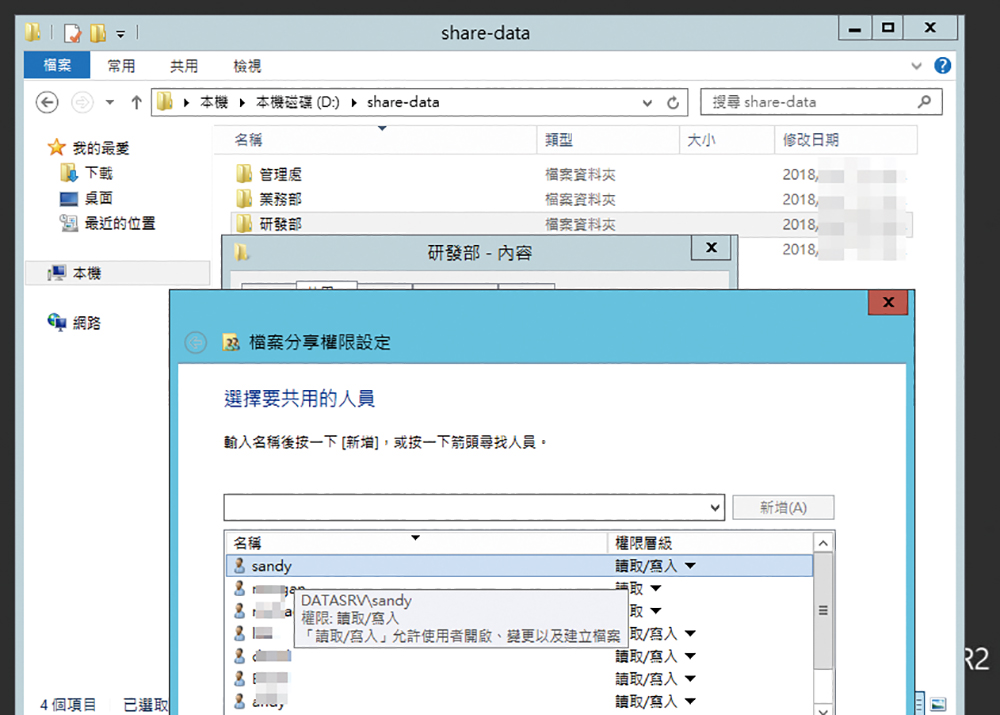Open 下載 in navigation pane

(98, 173)
